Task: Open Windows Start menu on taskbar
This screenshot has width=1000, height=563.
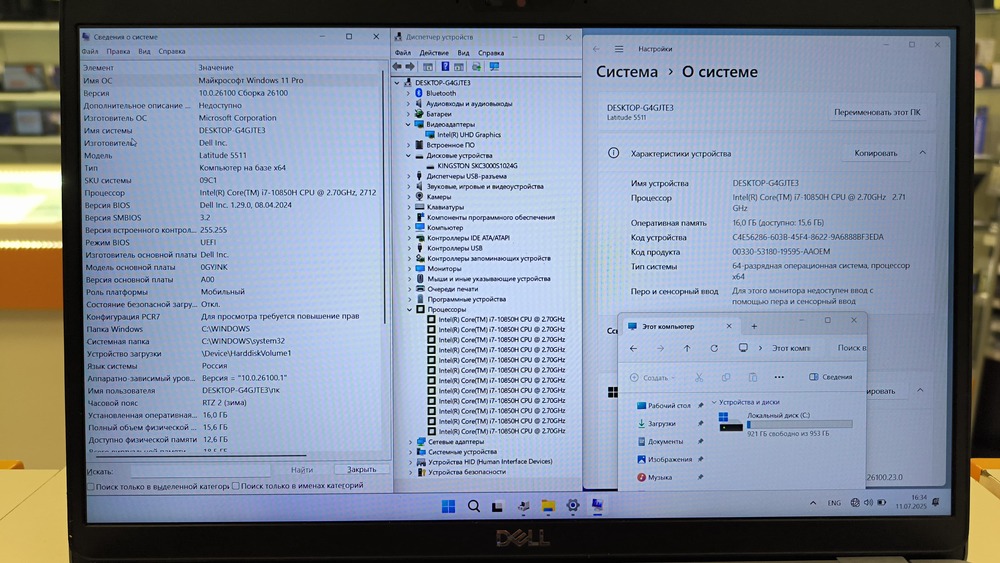Action: (x=448, y=506)
